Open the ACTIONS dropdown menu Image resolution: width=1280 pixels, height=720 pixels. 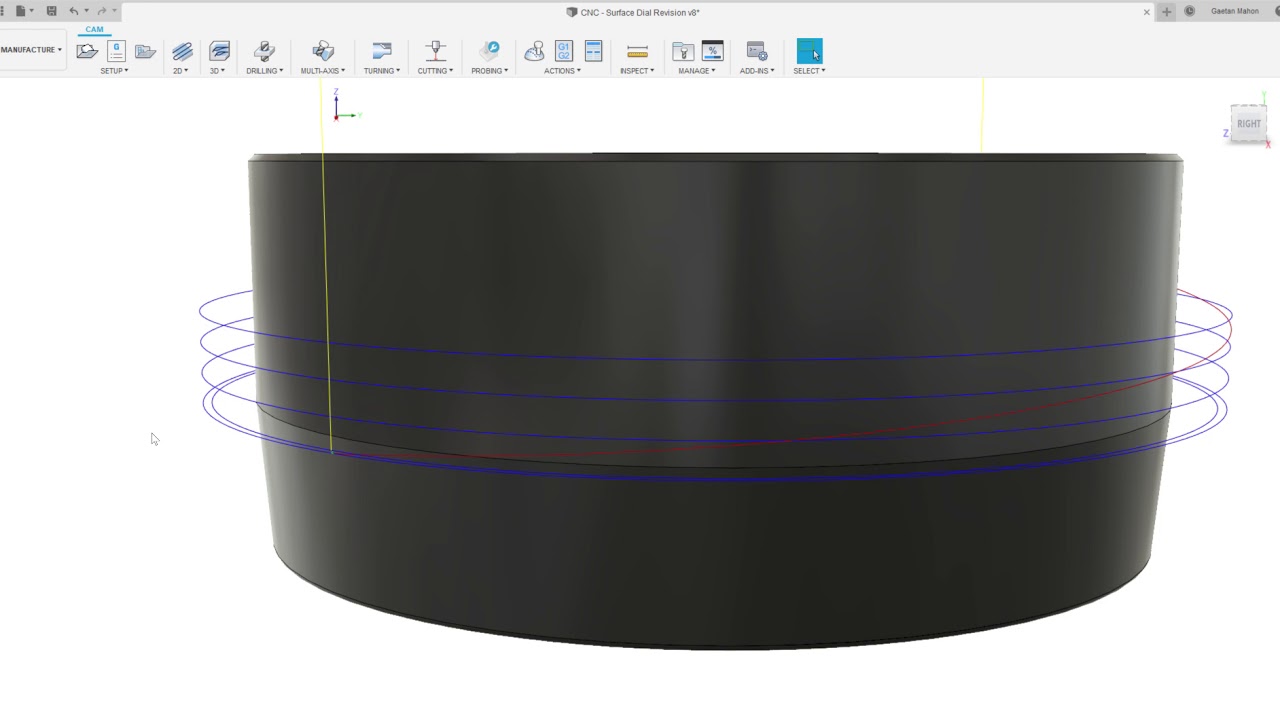pos(562,71)
